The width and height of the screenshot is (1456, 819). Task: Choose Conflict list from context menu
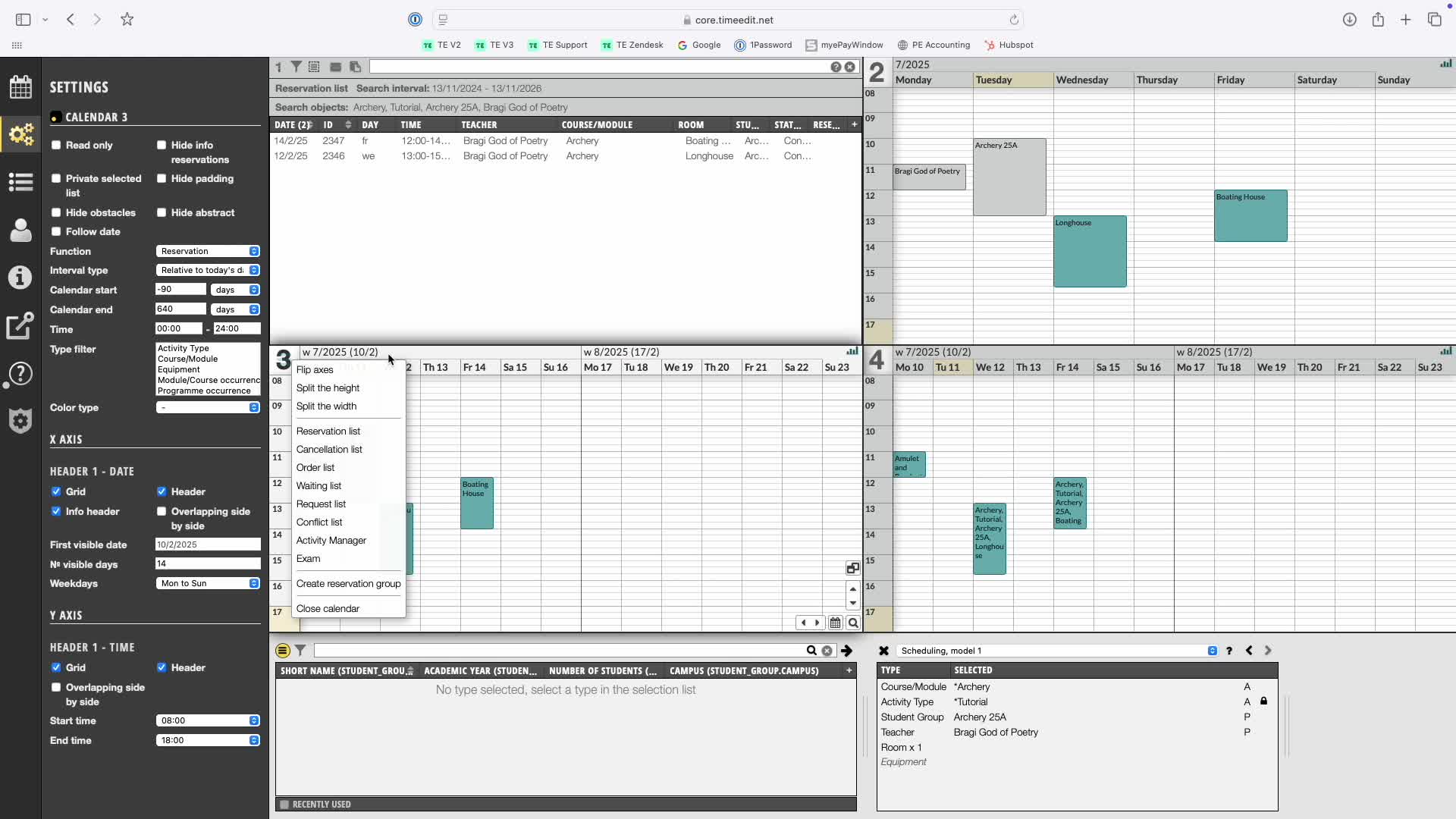(319, 522)
